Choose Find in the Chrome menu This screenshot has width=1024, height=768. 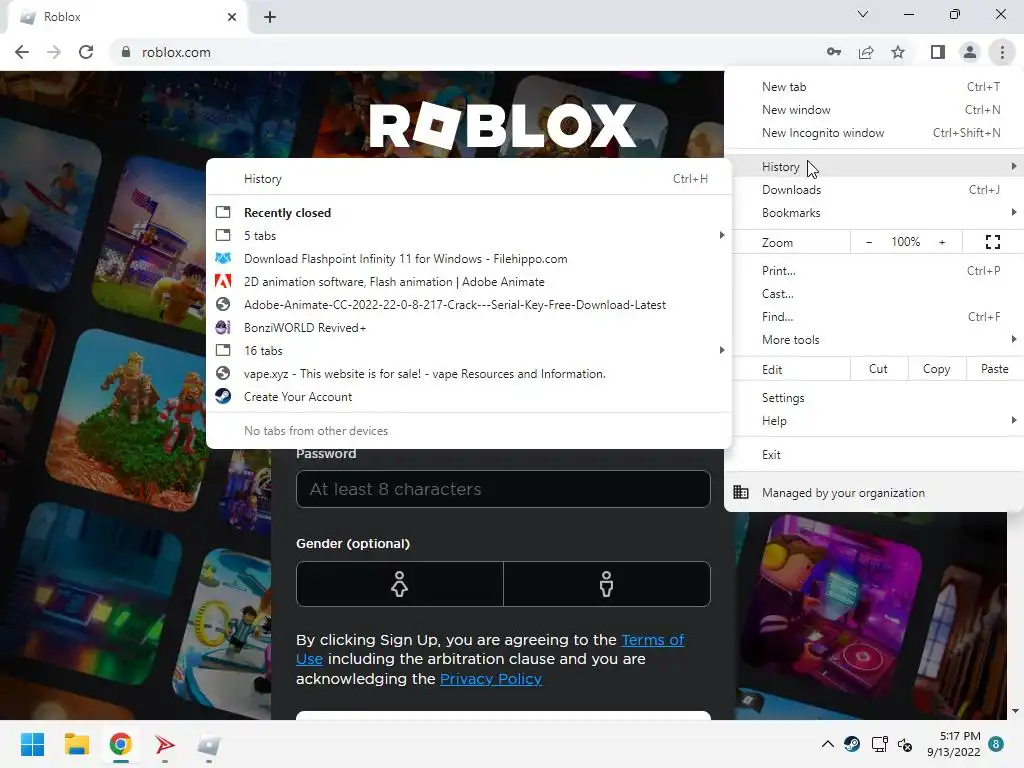coord(874,317)
